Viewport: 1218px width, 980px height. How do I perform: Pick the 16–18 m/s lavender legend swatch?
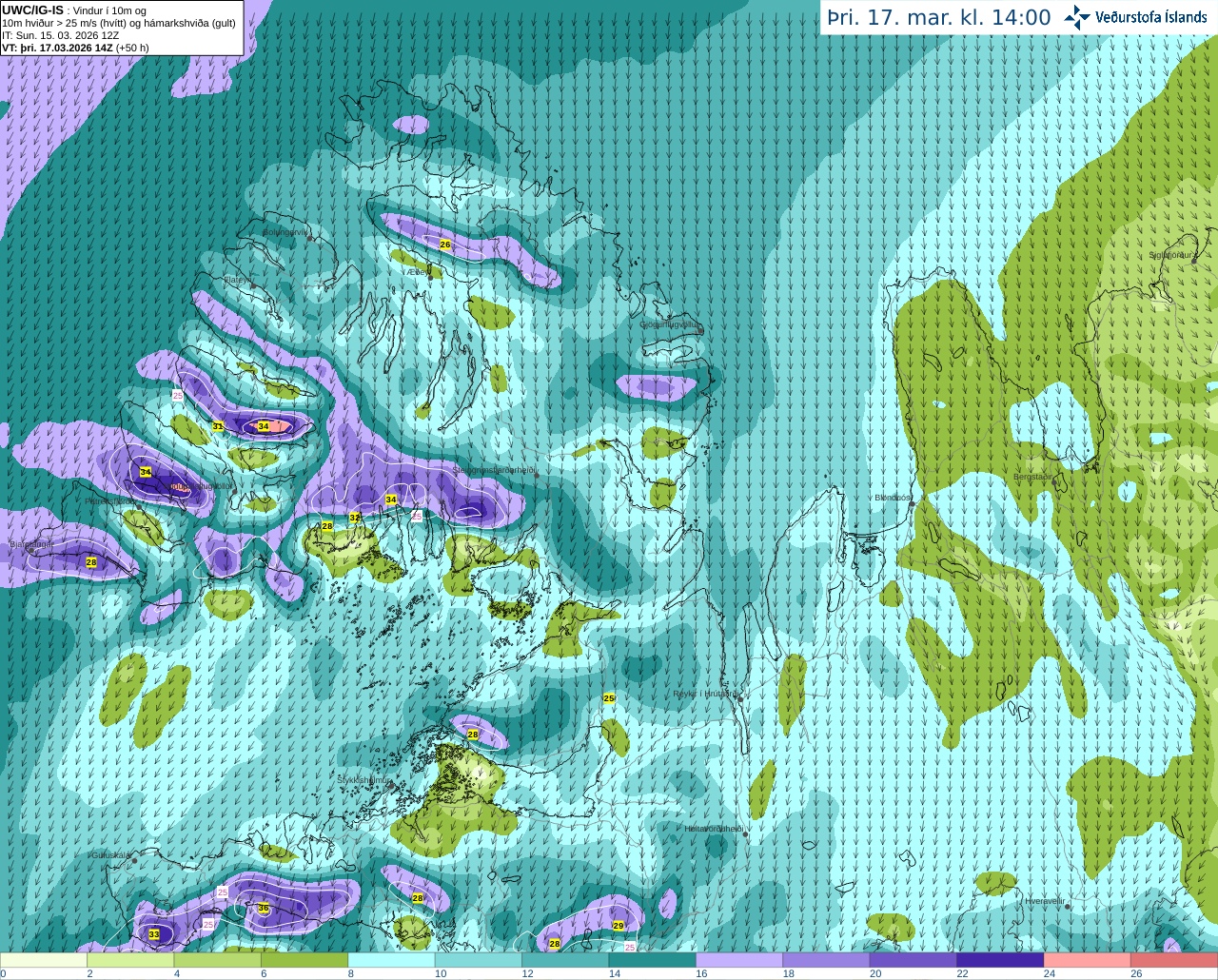739,960
